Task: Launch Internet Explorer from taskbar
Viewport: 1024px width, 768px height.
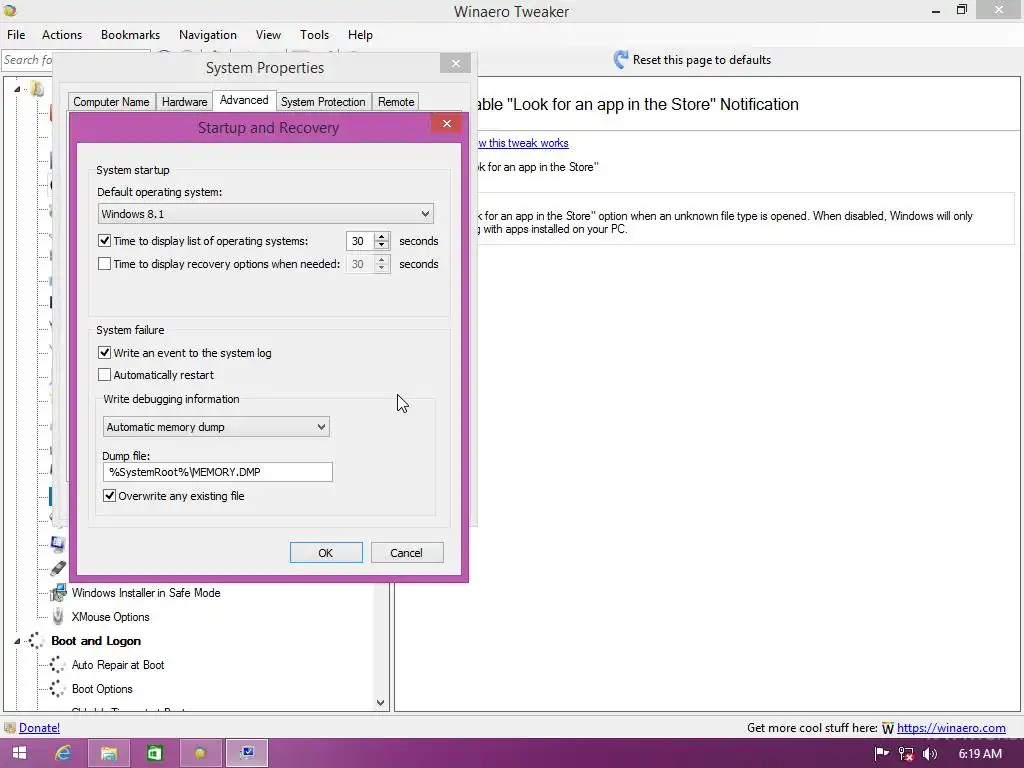Action: point(63,753)
